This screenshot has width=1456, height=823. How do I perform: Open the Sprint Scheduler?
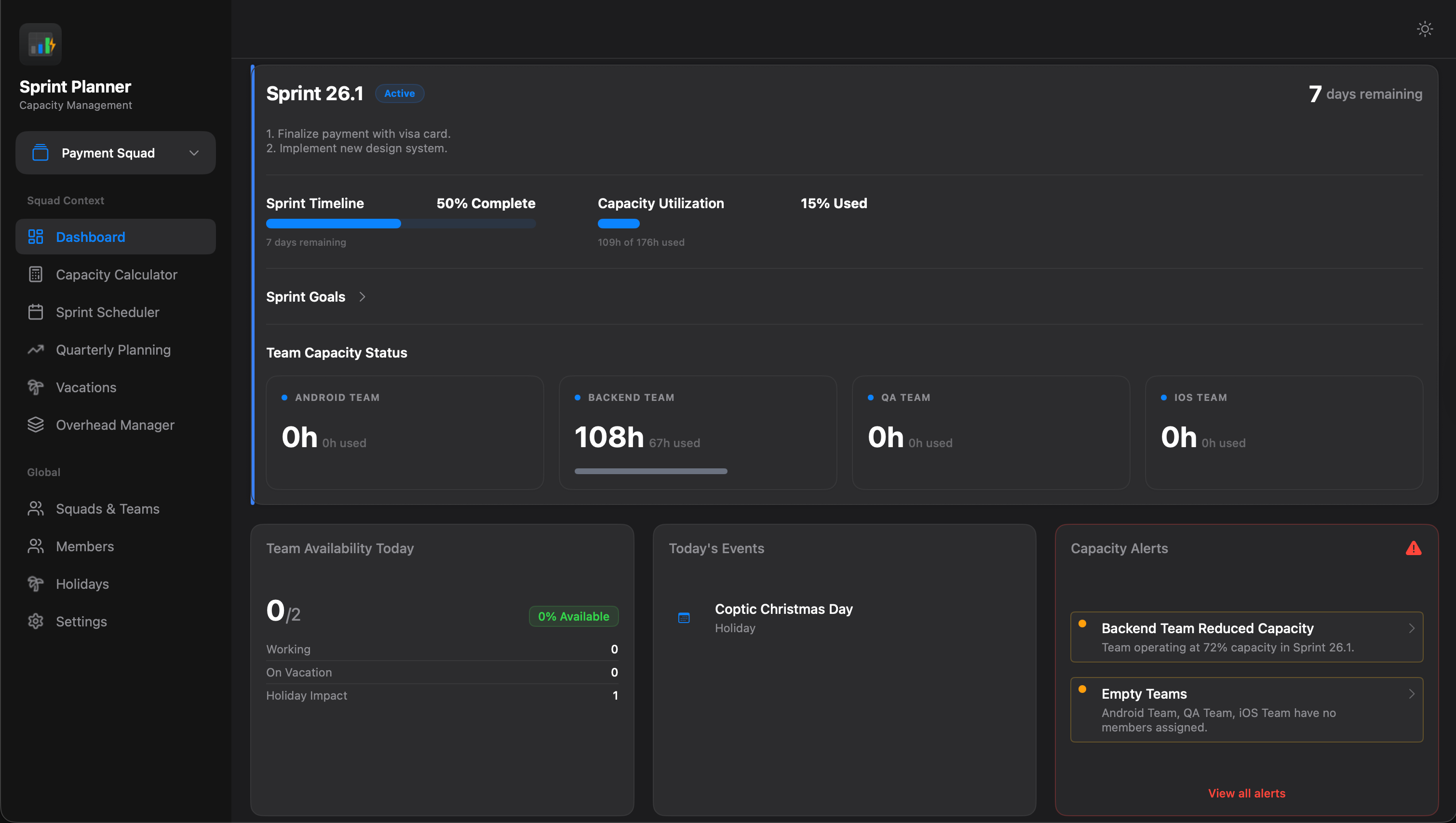pos(108,312)
